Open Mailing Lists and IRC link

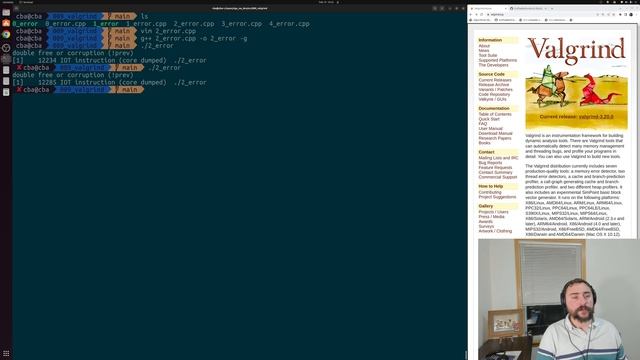tap(498, 158)
